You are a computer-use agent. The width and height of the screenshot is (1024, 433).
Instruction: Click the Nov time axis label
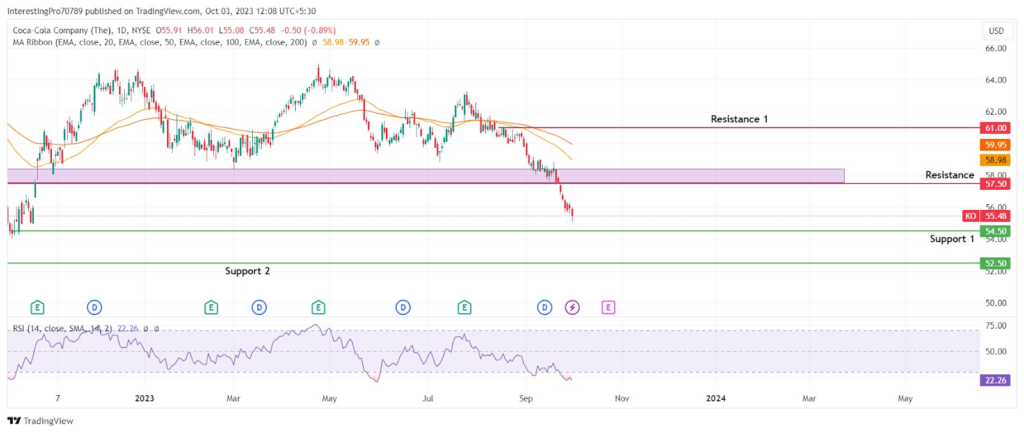[x=622, y=398]
